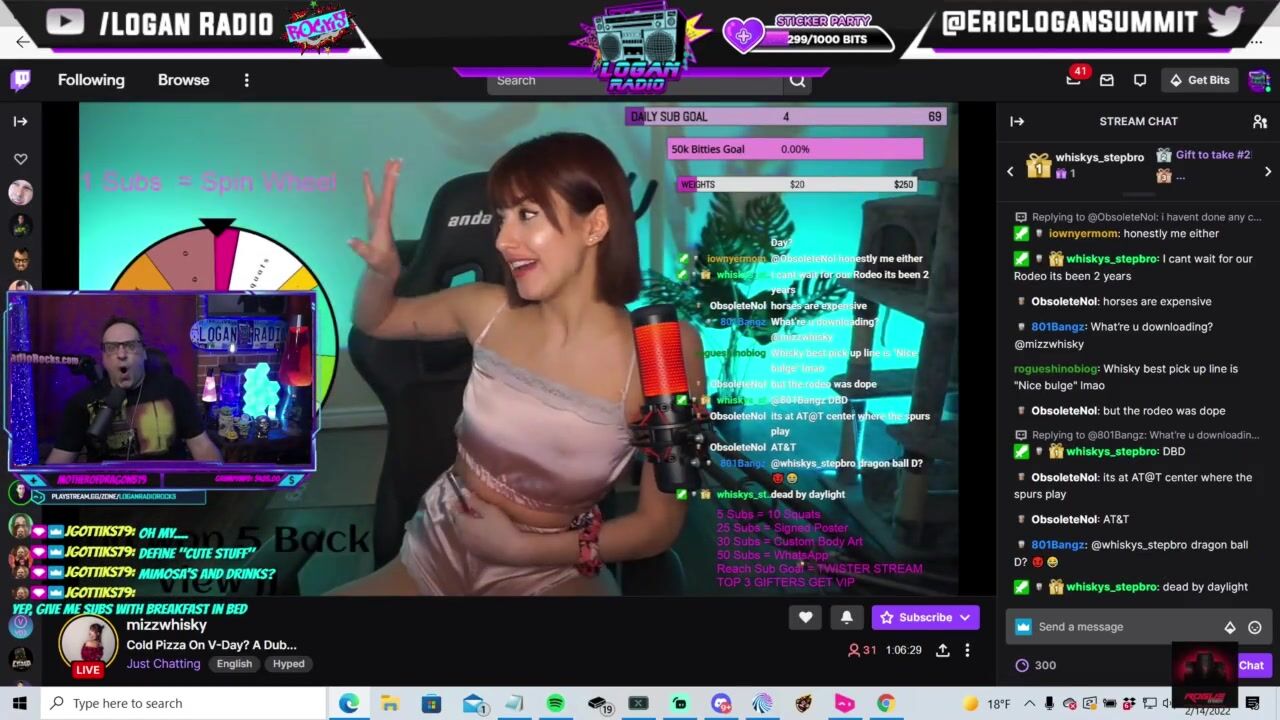Toggle the notification bell for this channel

pyautogui.click(x=846, y=617)
